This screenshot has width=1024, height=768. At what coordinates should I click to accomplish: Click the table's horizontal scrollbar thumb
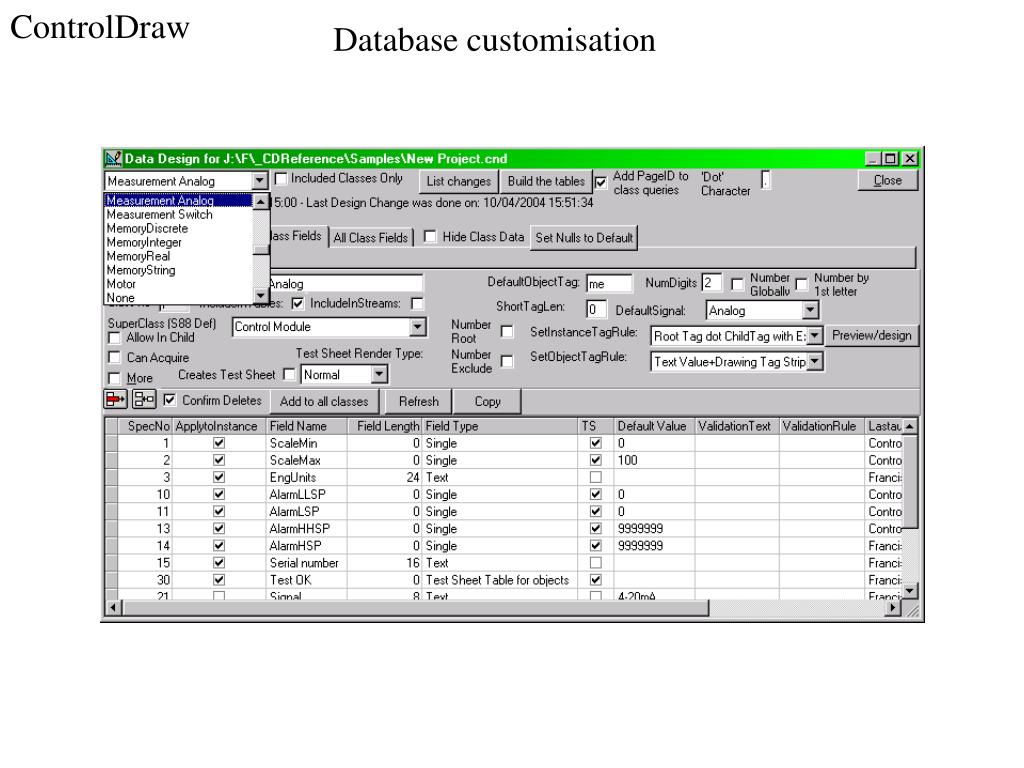click(416, 609)
